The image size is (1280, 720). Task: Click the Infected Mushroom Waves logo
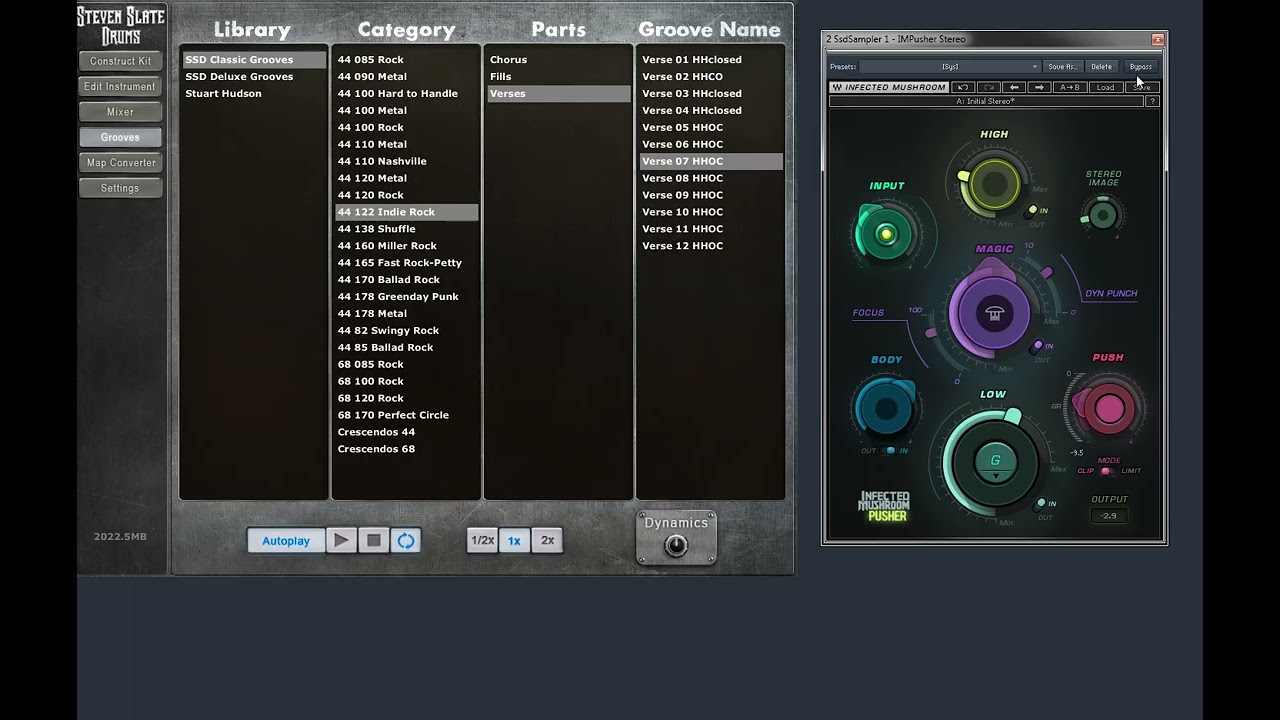point(889,87)
